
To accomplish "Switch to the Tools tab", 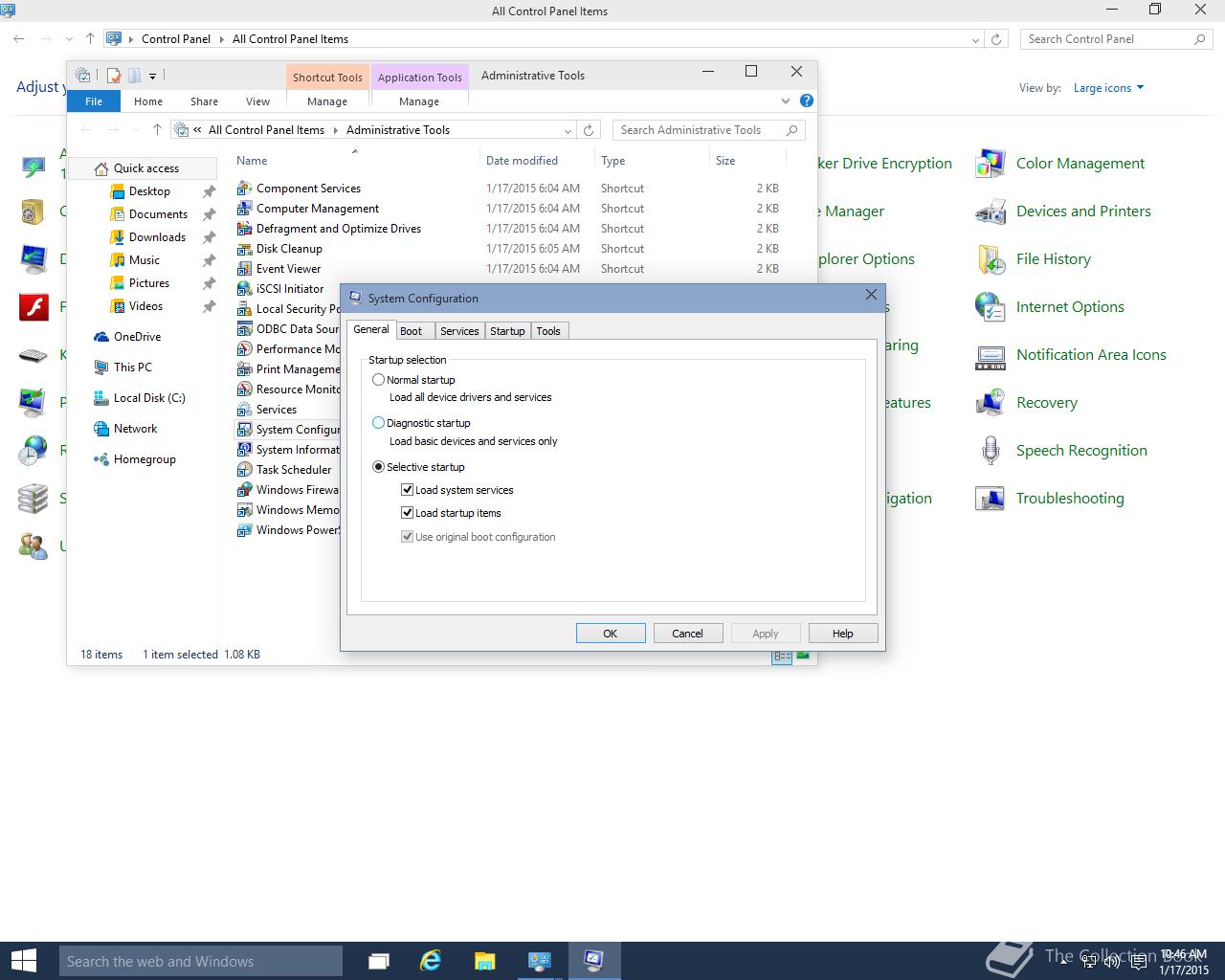I will pos(548,331).
